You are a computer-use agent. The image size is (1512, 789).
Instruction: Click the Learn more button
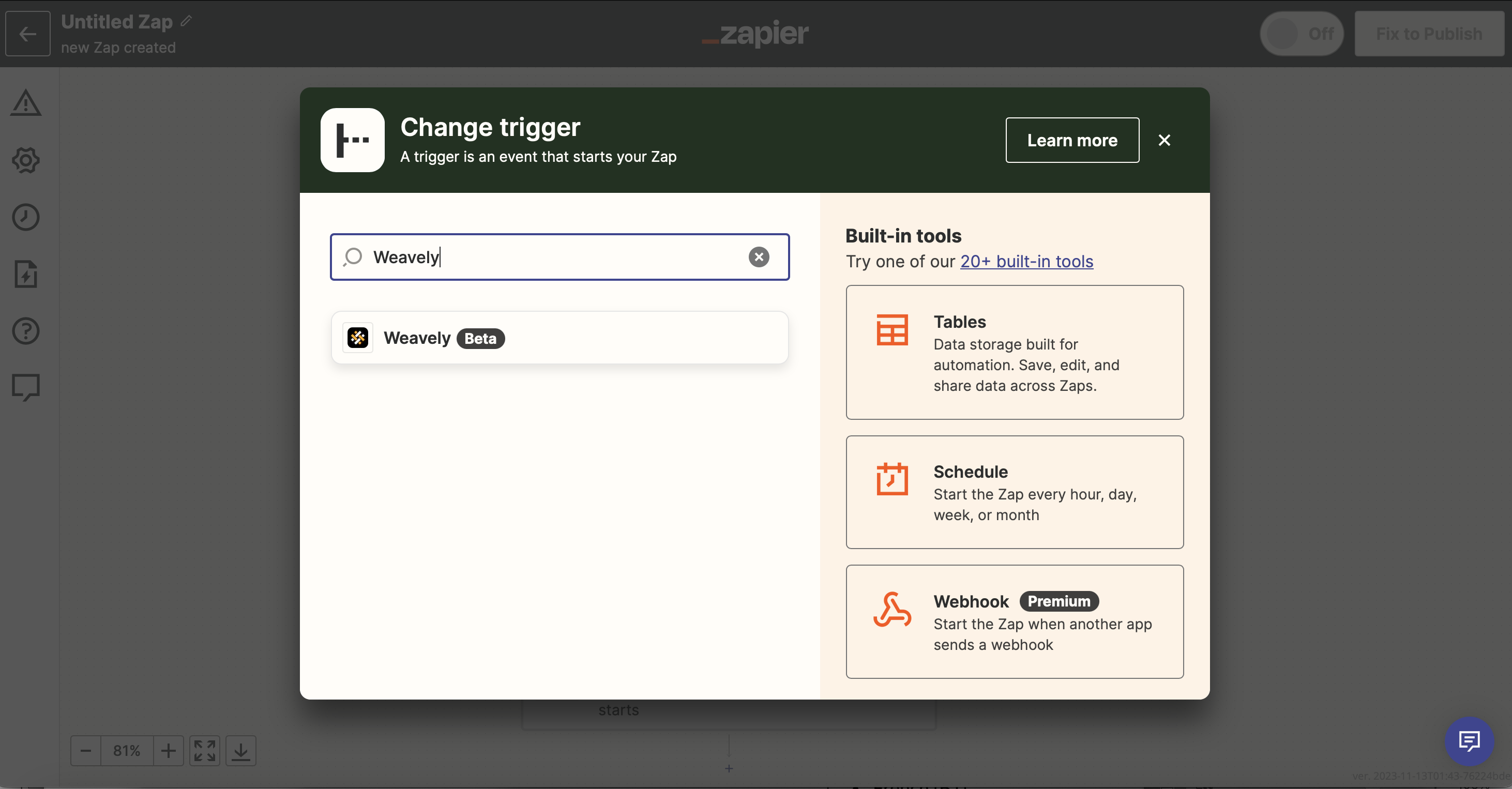tap(1073, 140)
